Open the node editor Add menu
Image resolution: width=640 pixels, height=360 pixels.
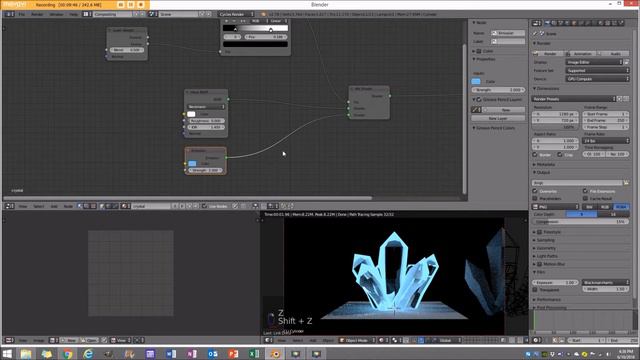54,206
